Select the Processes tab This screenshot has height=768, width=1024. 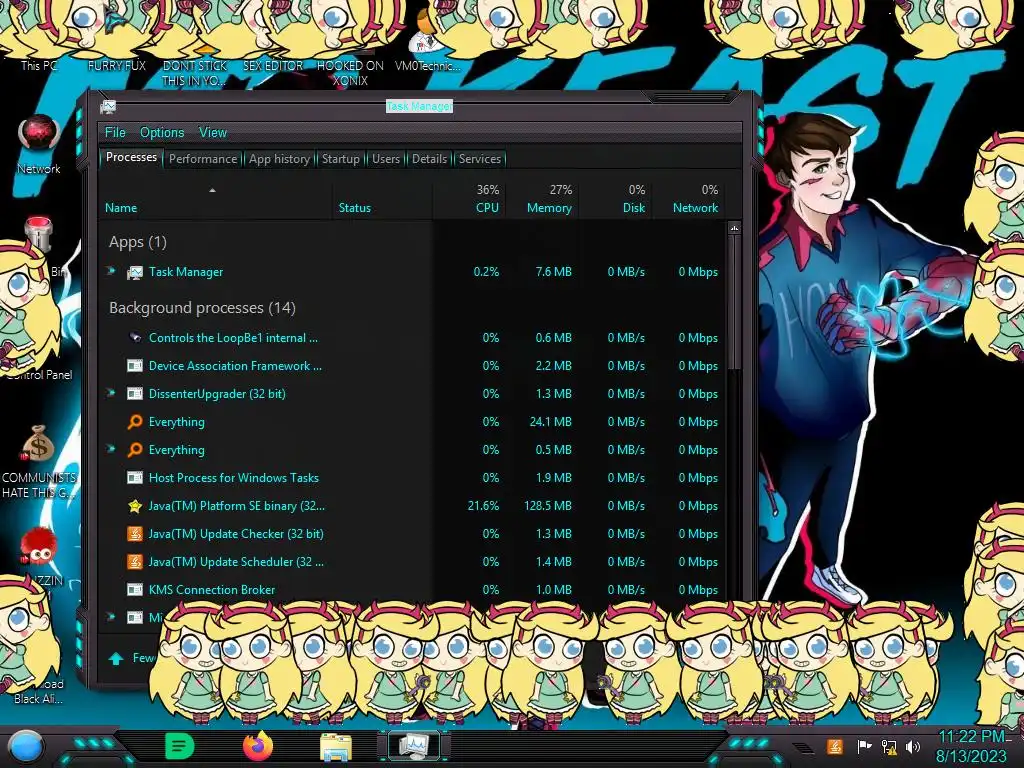131,157
